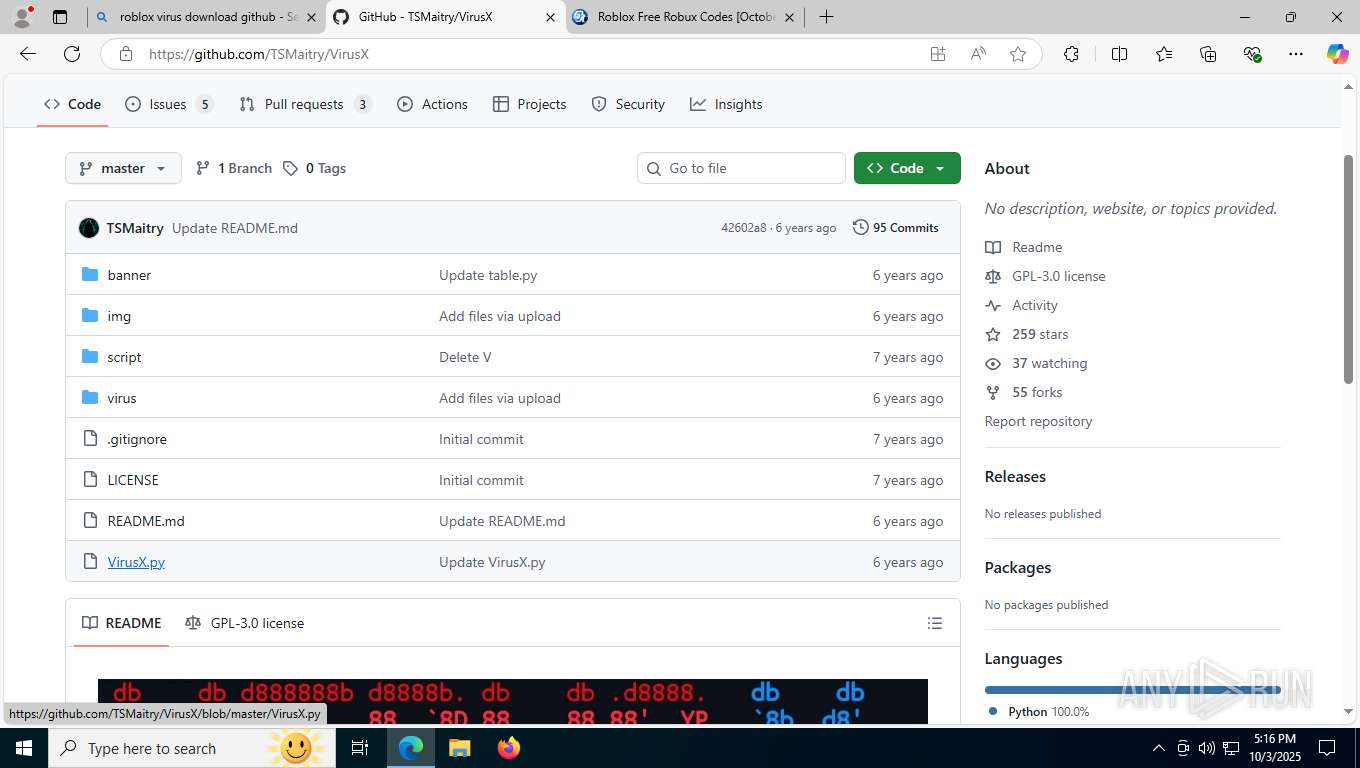Open Windows Start menu
The image size is (1360, 768).
(23, 748)
